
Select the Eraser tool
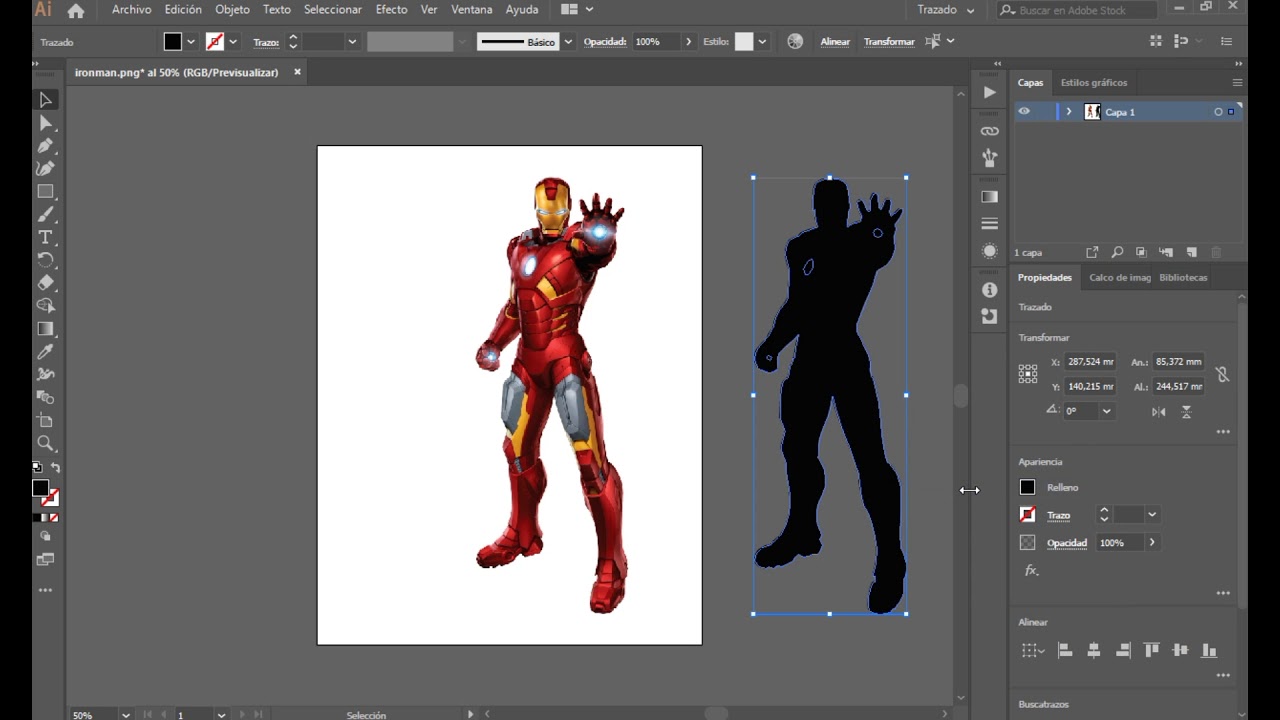[45, 283]
